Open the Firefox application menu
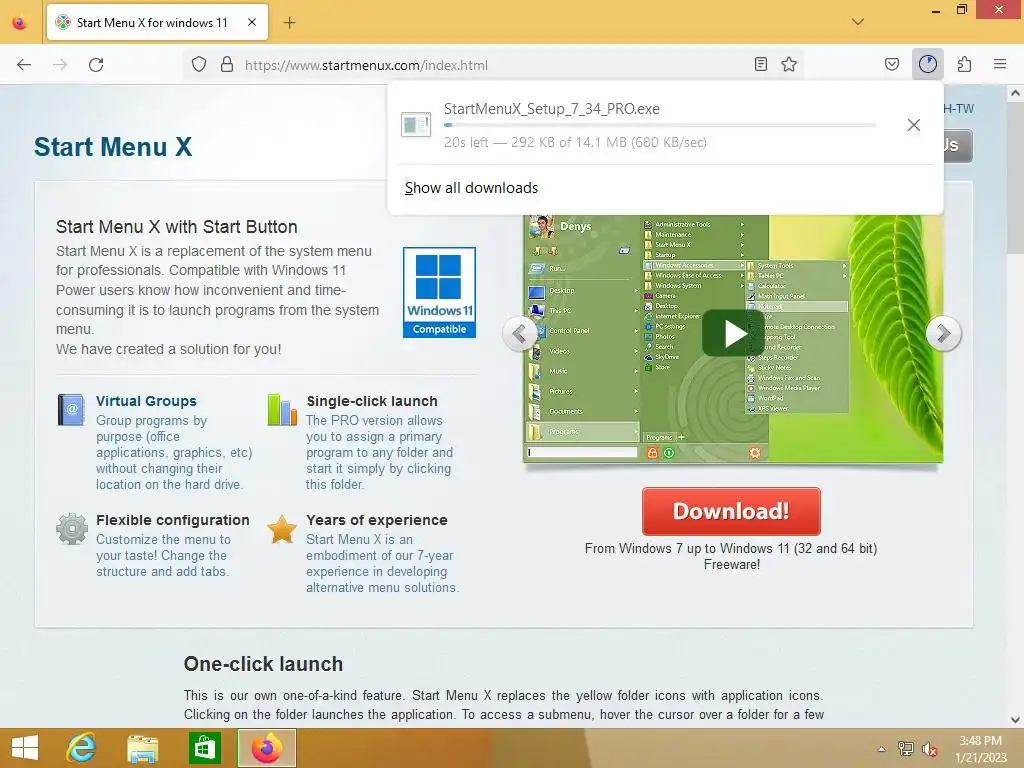Image resolution: width=1024 pixels, height=768 pixels. (1000, 64)
